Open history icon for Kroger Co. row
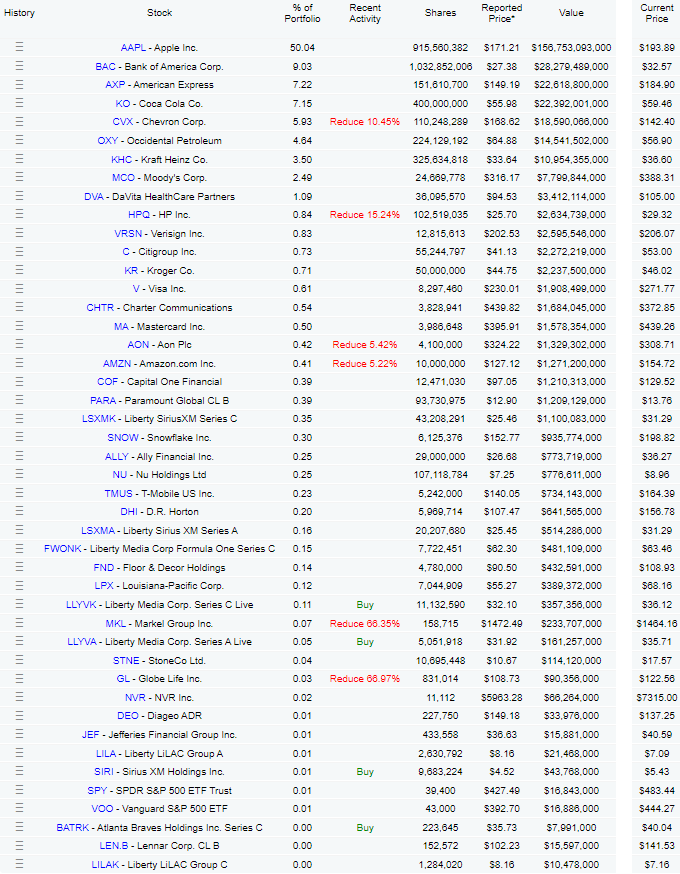This screenshot has height=874, width=680. point(20,270)
